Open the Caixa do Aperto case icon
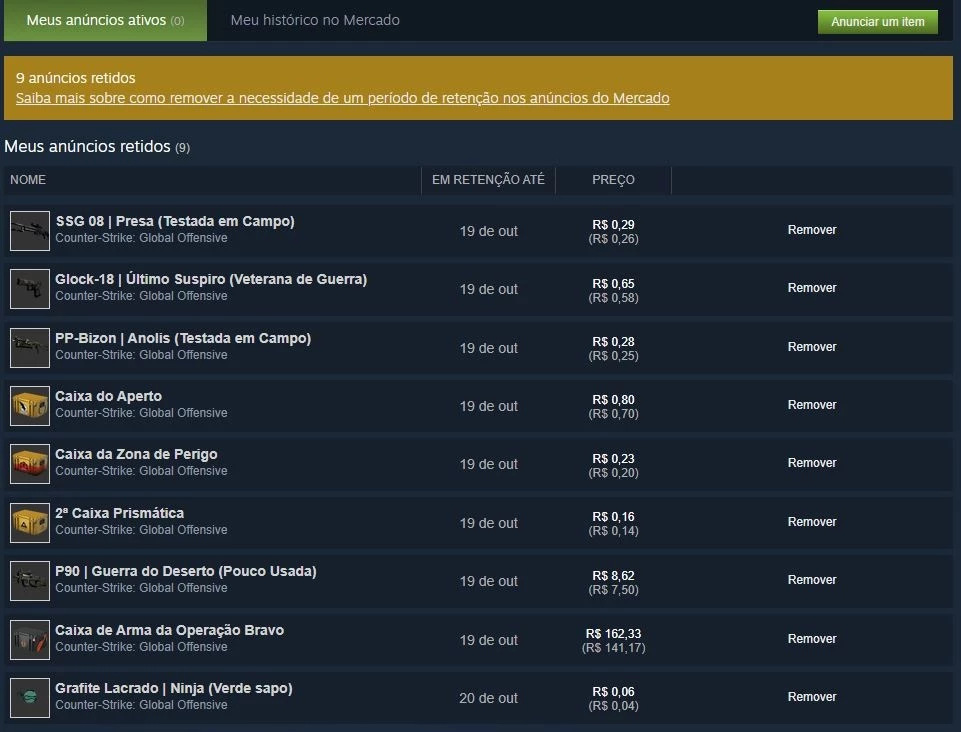The width and height of the screenshot is (961, 732). coord(29,406)
